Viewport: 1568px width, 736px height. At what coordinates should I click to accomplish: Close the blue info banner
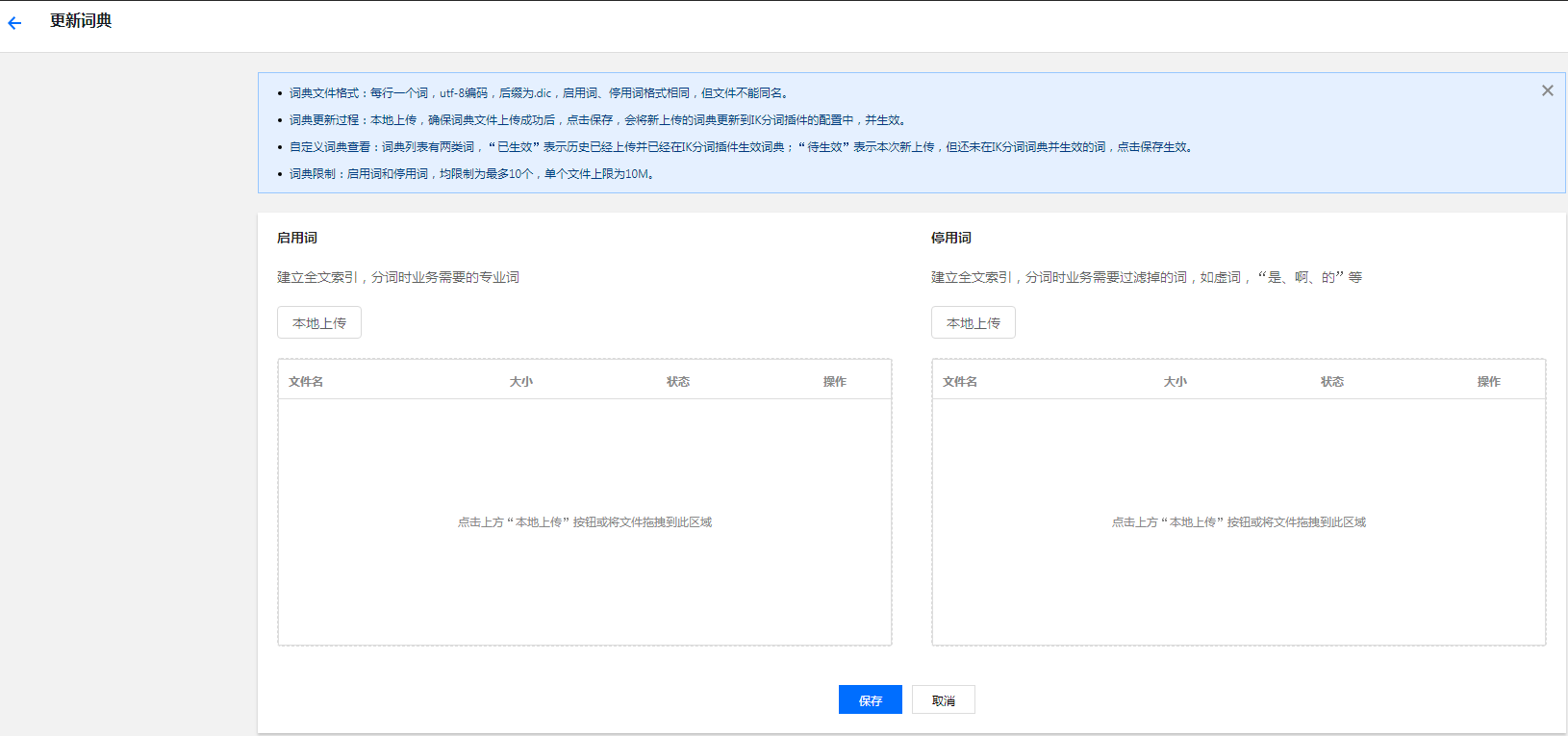click(1547, 90)
